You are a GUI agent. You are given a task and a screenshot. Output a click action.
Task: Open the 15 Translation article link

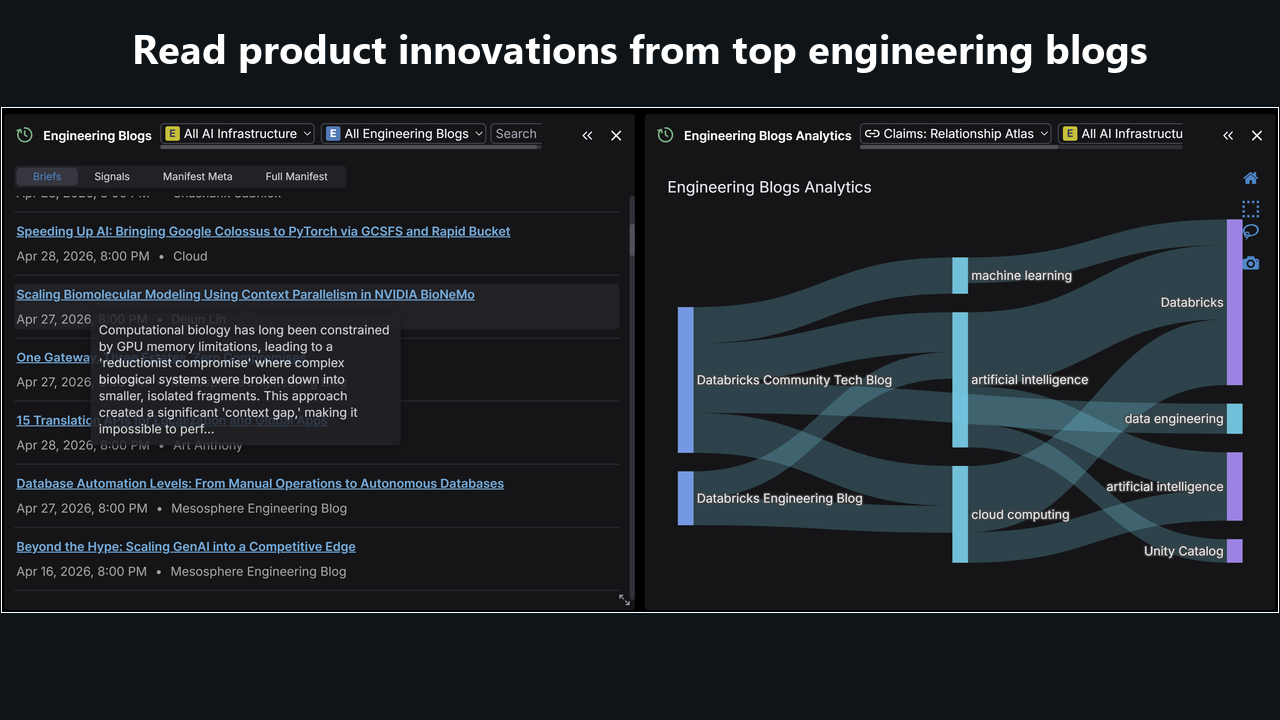pos(54,421)
